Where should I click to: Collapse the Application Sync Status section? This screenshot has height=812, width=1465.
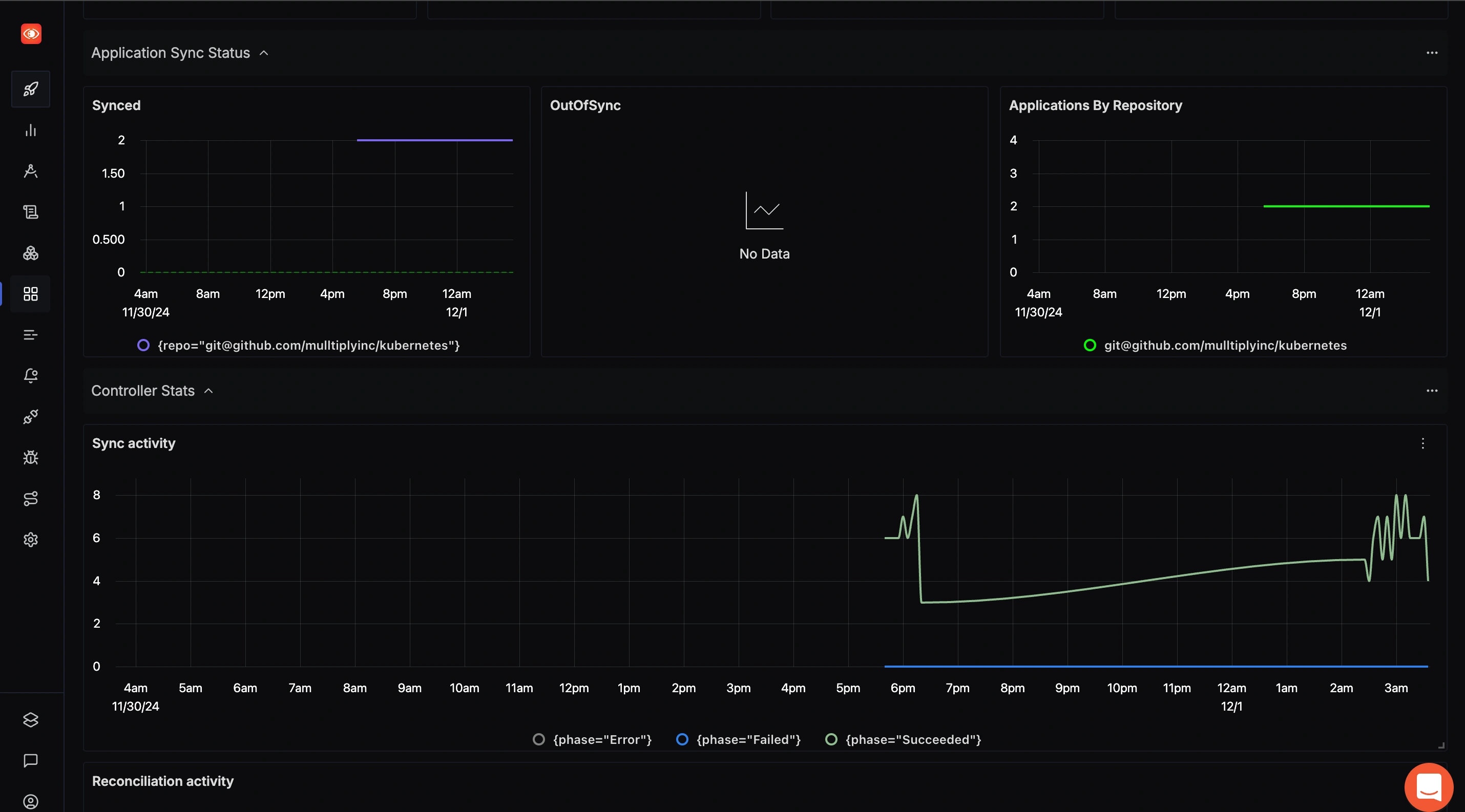coord(264,53)
